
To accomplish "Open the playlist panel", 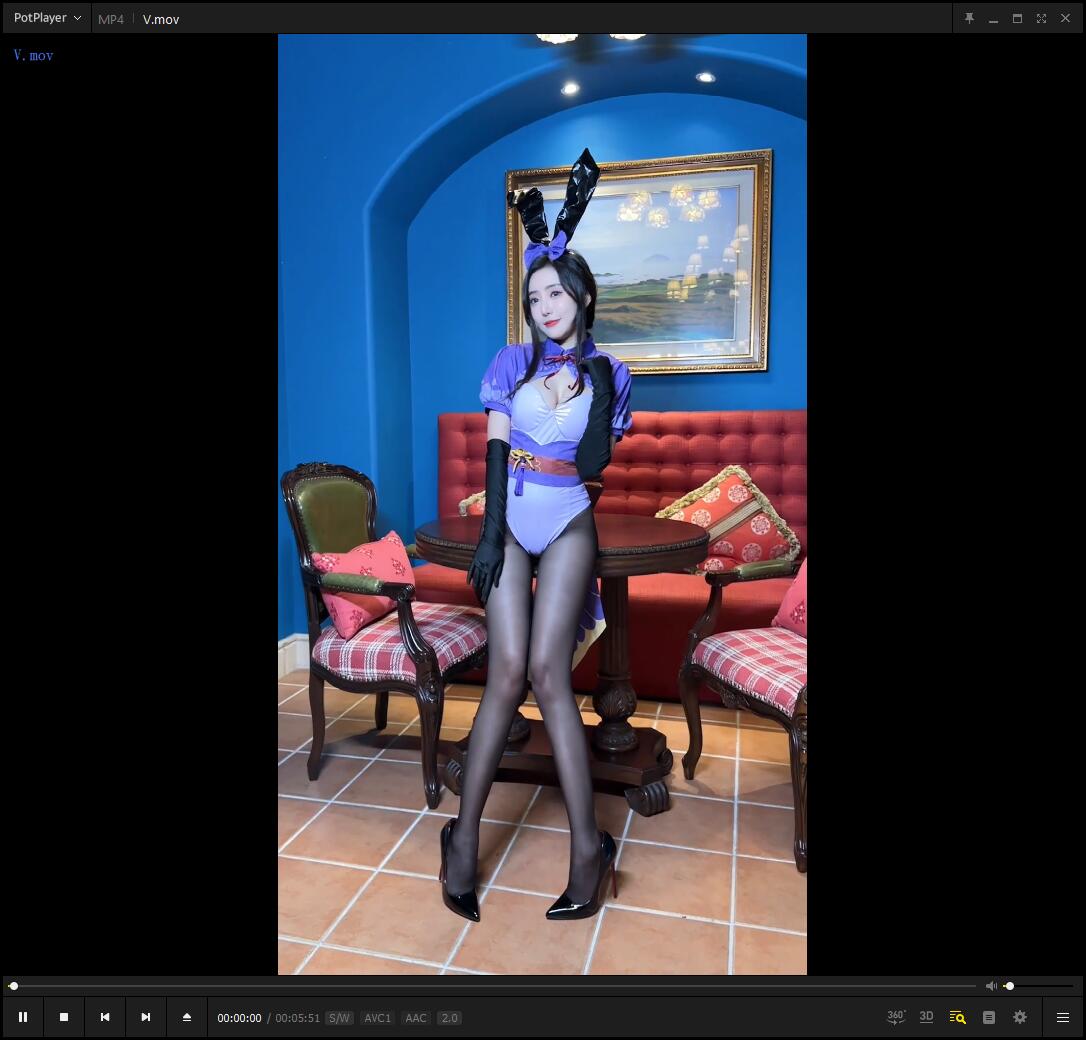I will pos(989,1016).
